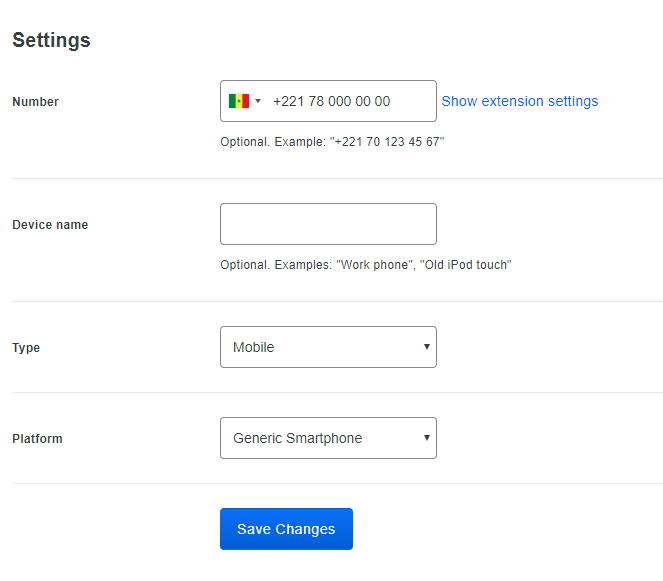Click the phone number example hint text
This screenshot has height=581, width=663.
(332, 142)
